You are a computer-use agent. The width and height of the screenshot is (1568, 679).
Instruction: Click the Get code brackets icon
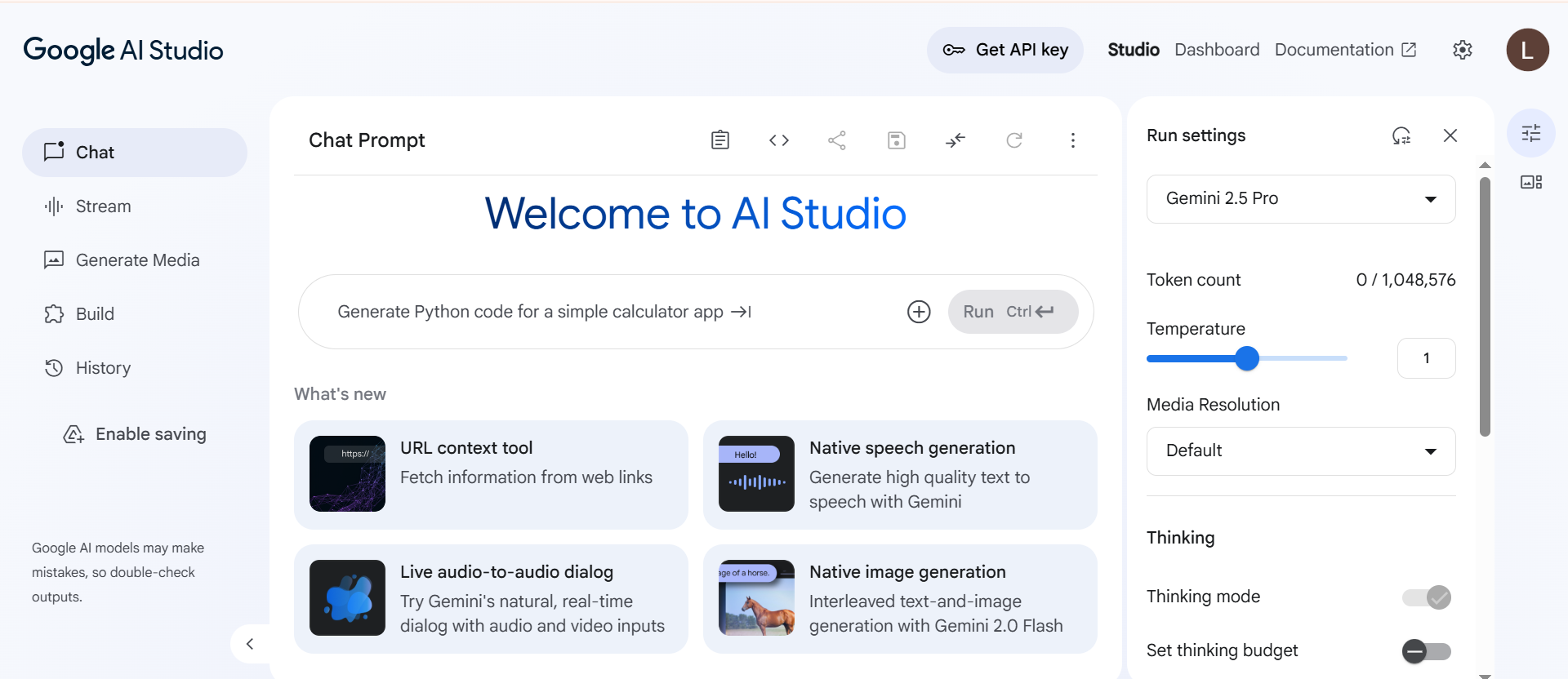coord(779,140)
